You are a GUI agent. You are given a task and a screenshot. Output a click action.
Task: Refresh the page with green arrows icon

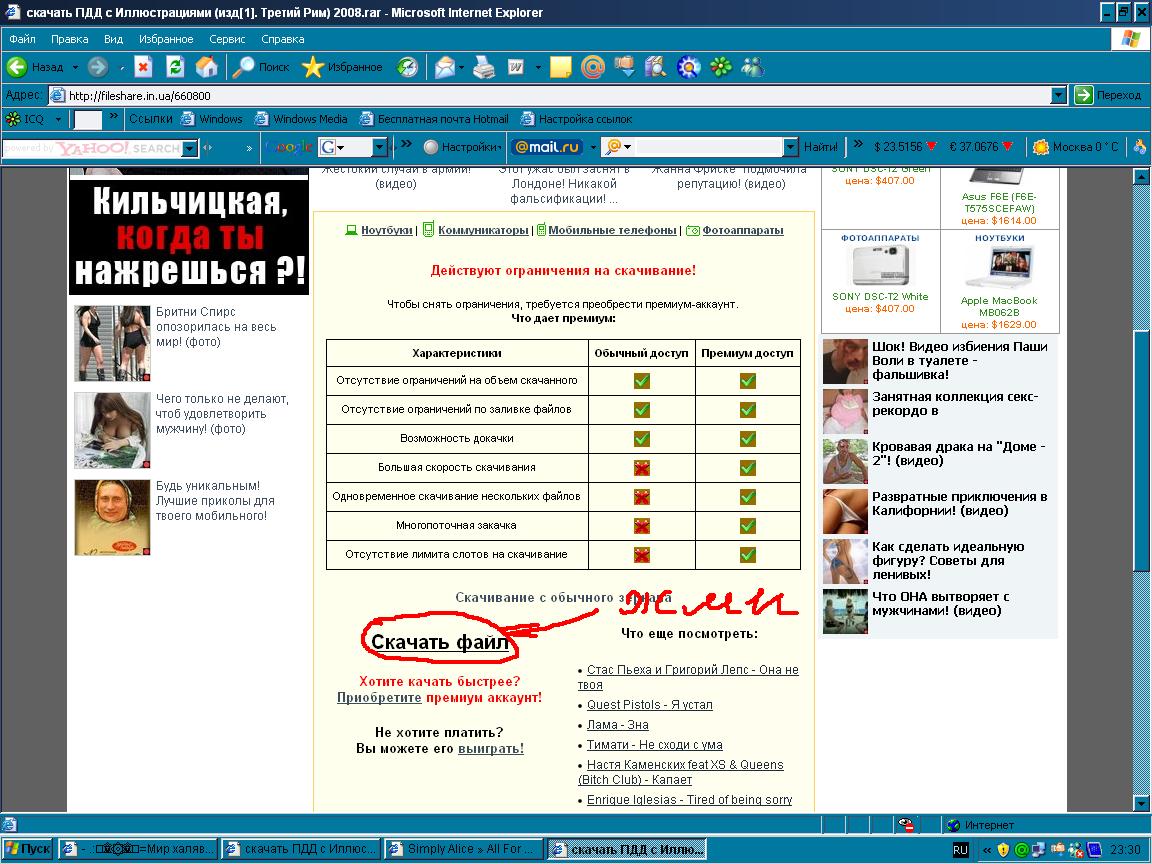click(x=175, y=67)
